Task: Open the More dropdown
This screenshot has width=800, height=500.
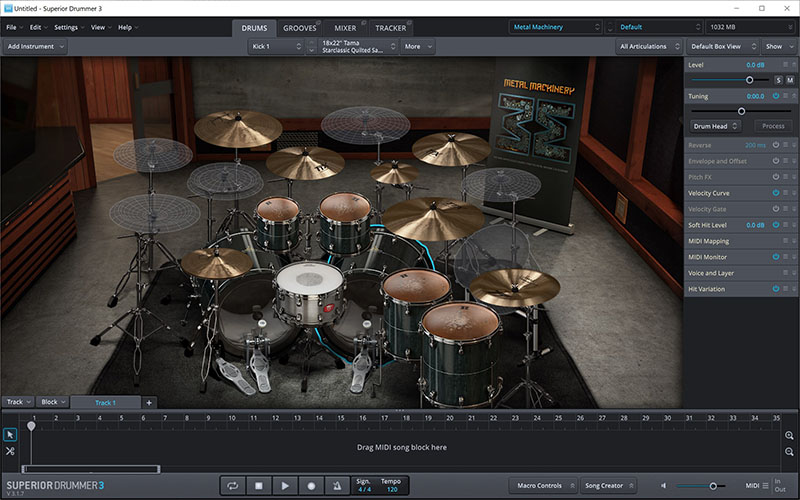Action: click(x=418, y=46)
